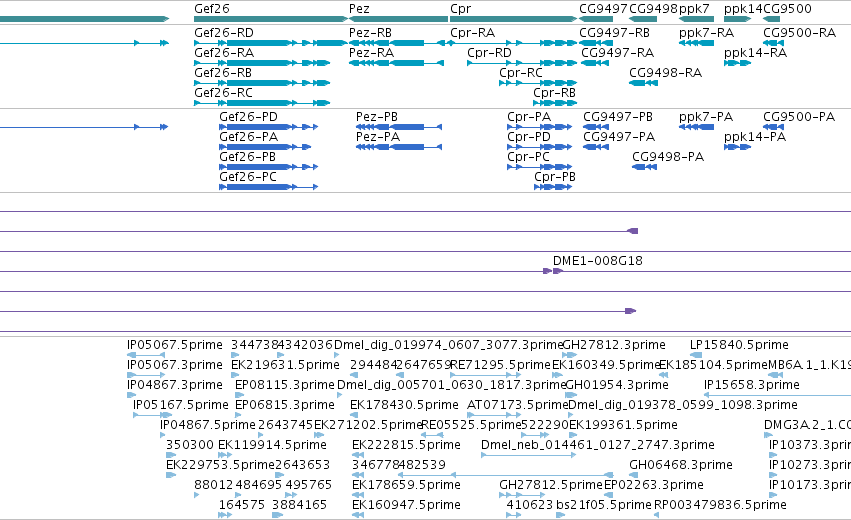Select the Pez-RB transcript
Viewport: 851px width, 520px height.
tap(370, 33)
